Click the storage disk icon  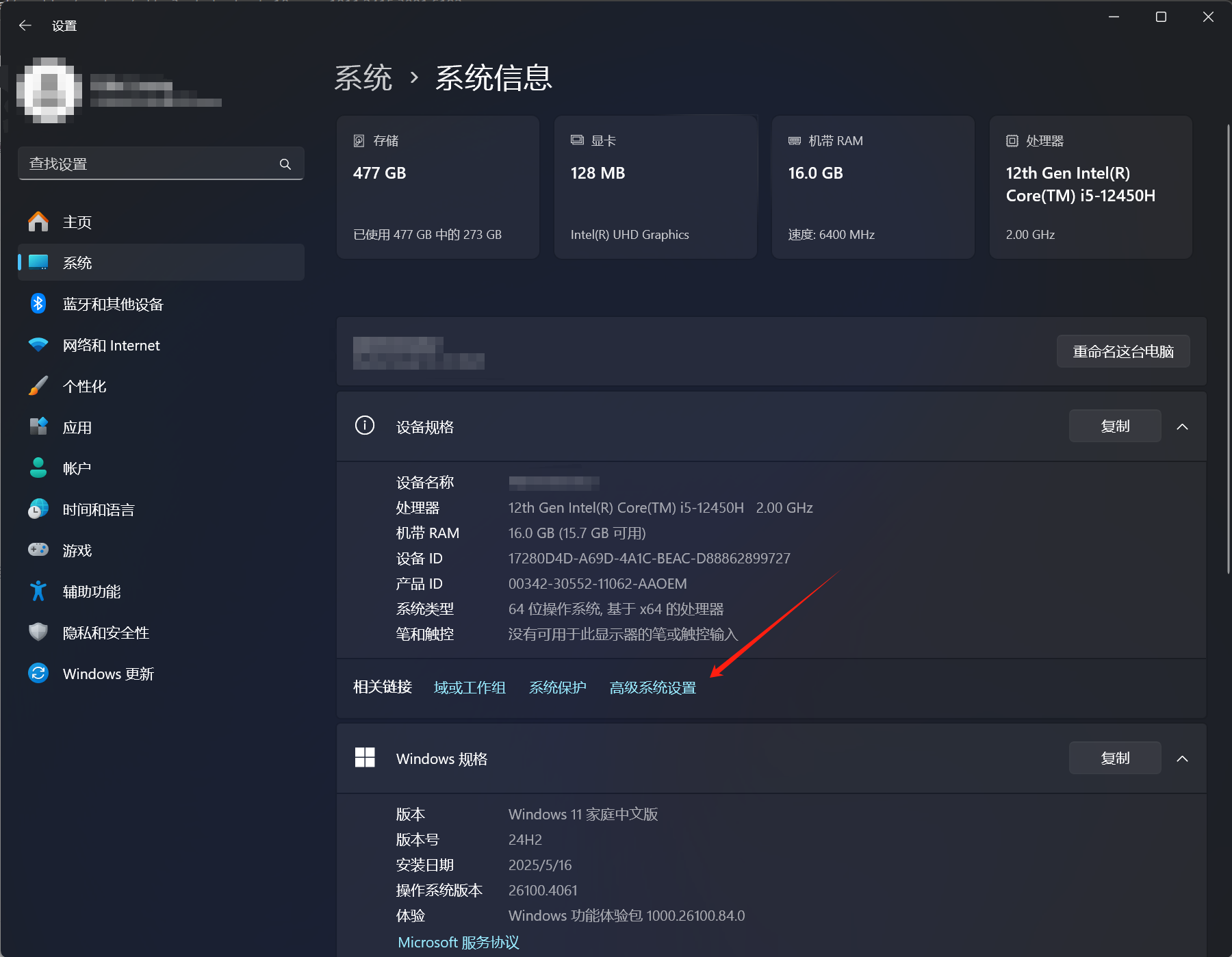coord(359,140)
